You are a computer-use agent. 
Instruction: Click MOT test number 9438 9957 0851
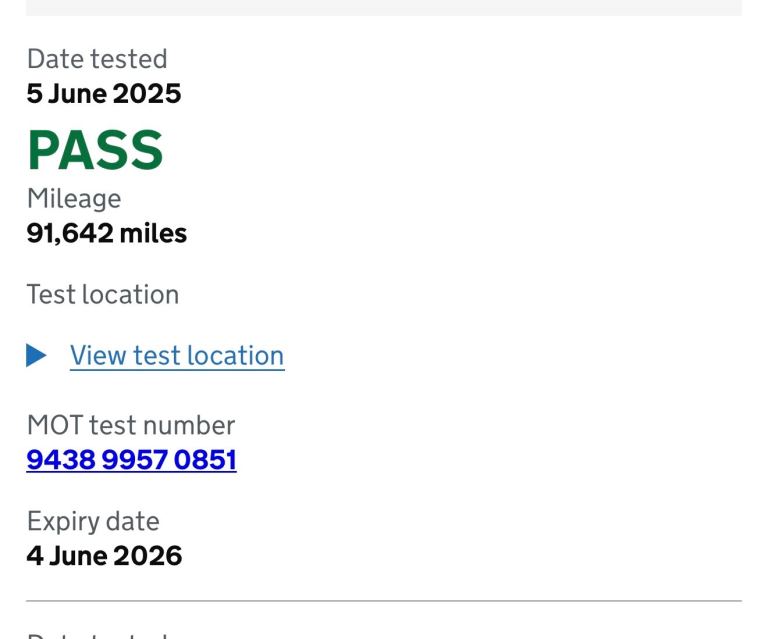click(x=131, y=460)
